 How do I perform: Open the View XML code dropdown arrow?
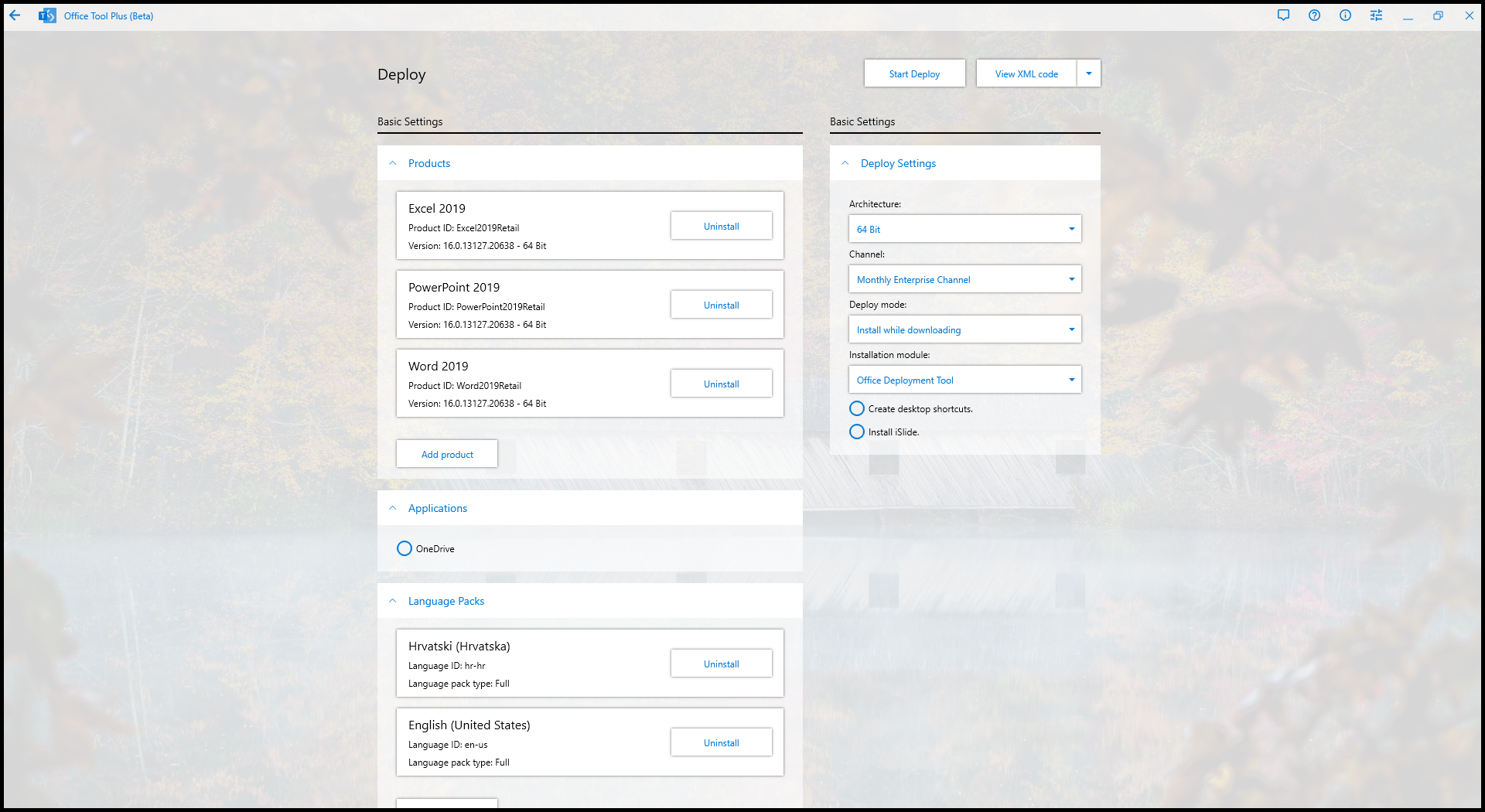point(1089,73)
